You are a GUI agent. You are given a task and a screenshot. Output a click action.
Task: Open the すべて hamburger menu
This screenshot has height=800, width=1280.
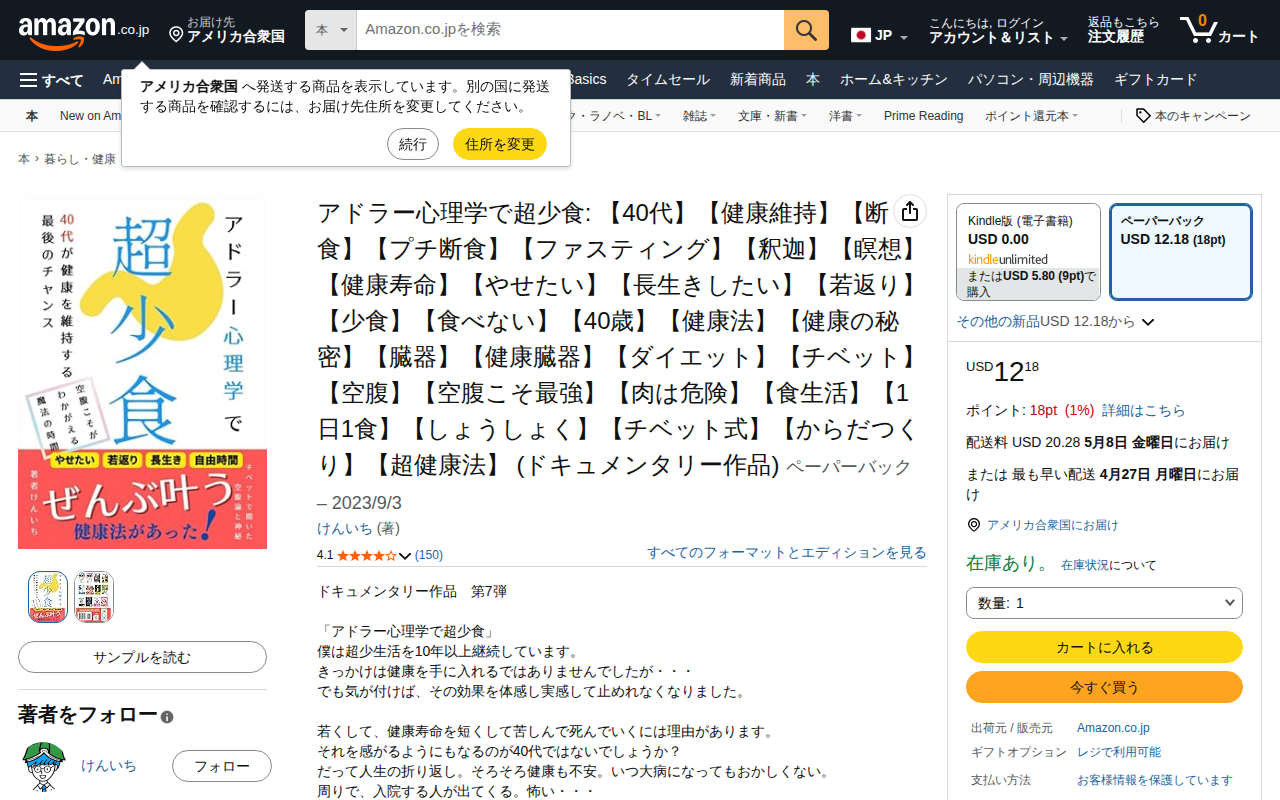pyautogui.click(x=52, y=80)
